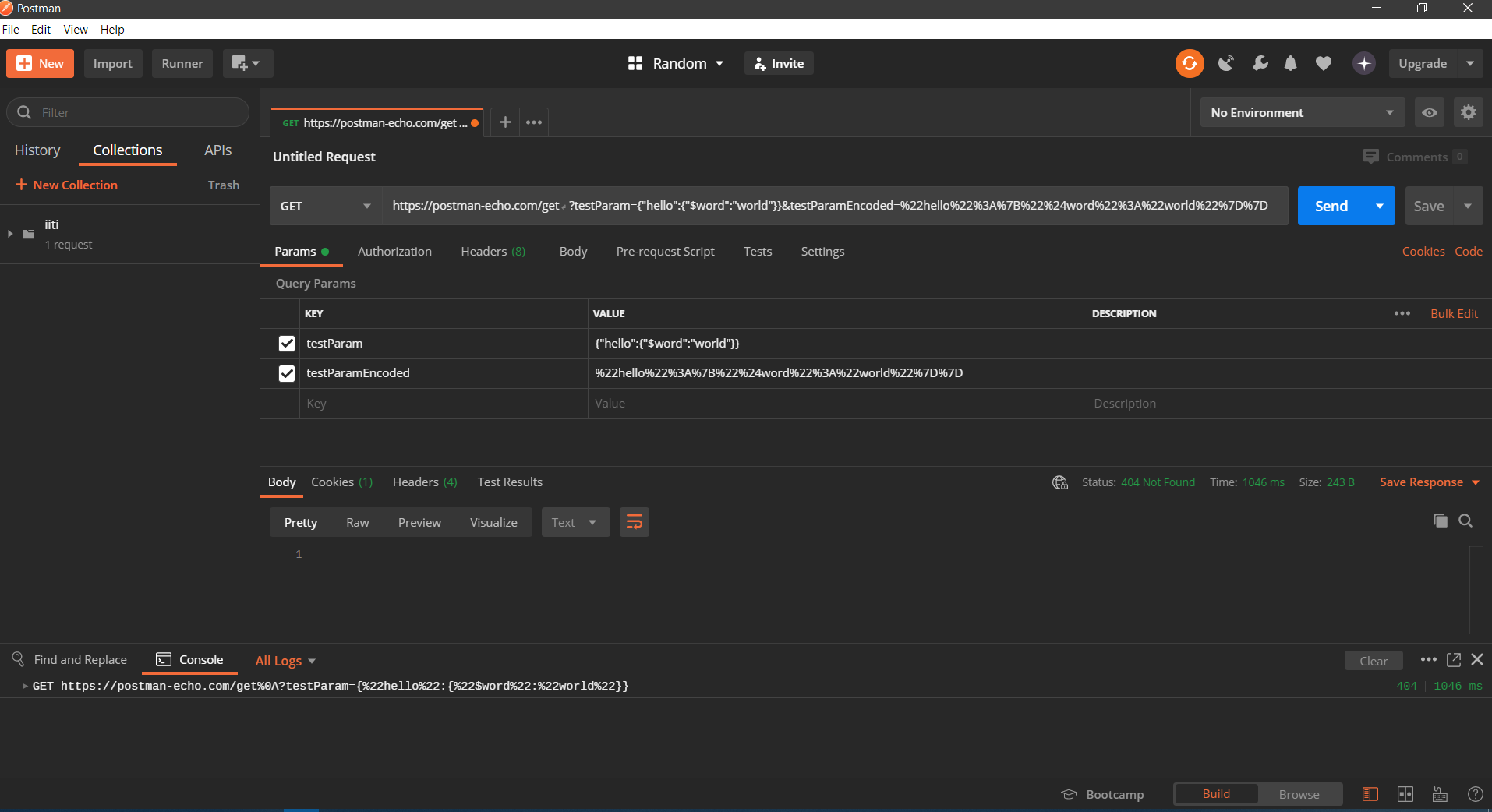Screen dimensions: 1492x812
Task: Search within the response body
Action: pos(1465,521)
